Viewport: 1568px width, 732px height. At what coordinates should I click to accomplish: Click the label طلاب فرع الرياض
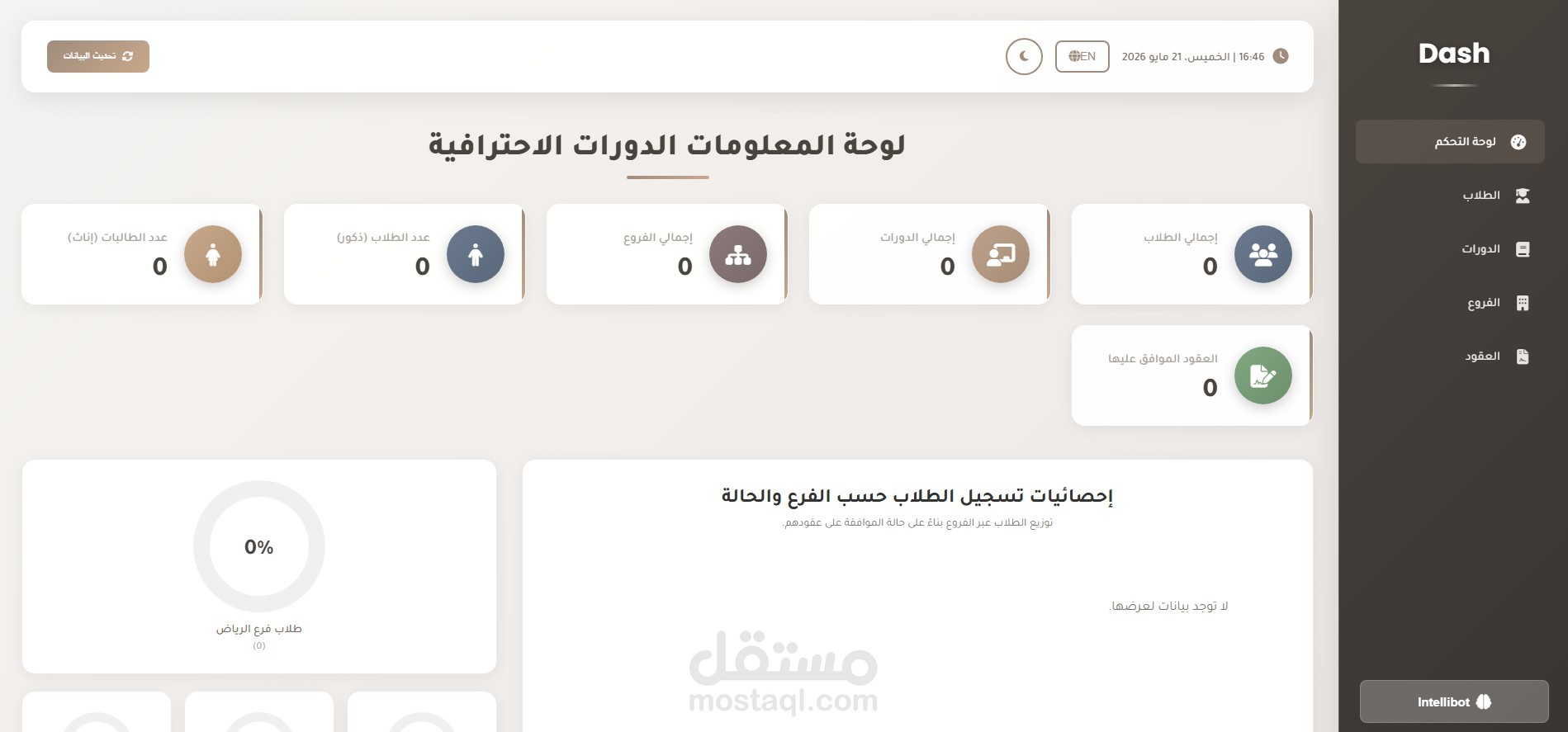click(259, 629)
